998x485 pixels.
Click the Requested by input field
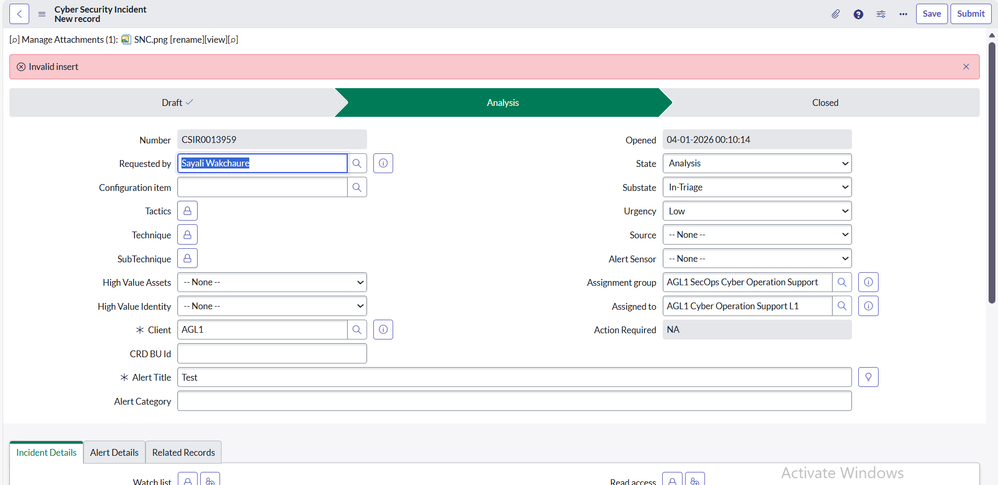262,164
